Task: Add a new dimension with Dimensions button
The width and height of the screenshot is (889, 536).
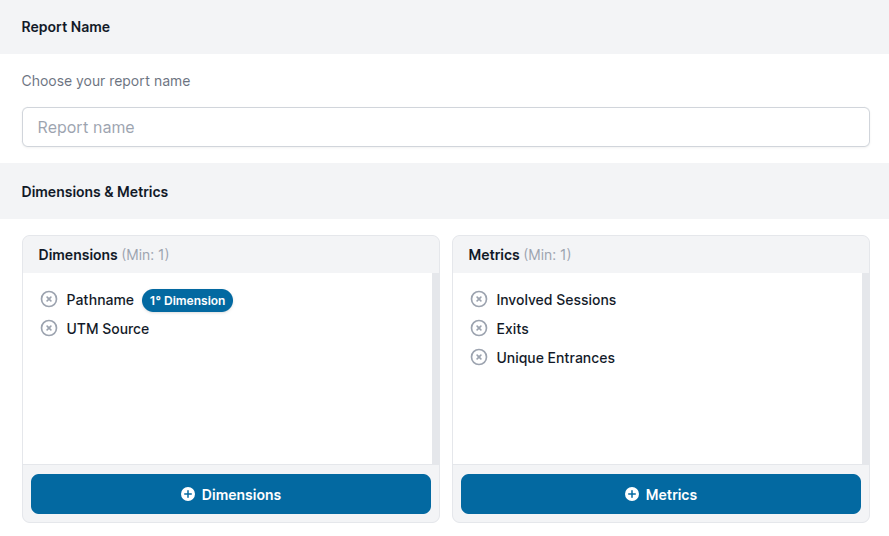Action: click(231, 494)
